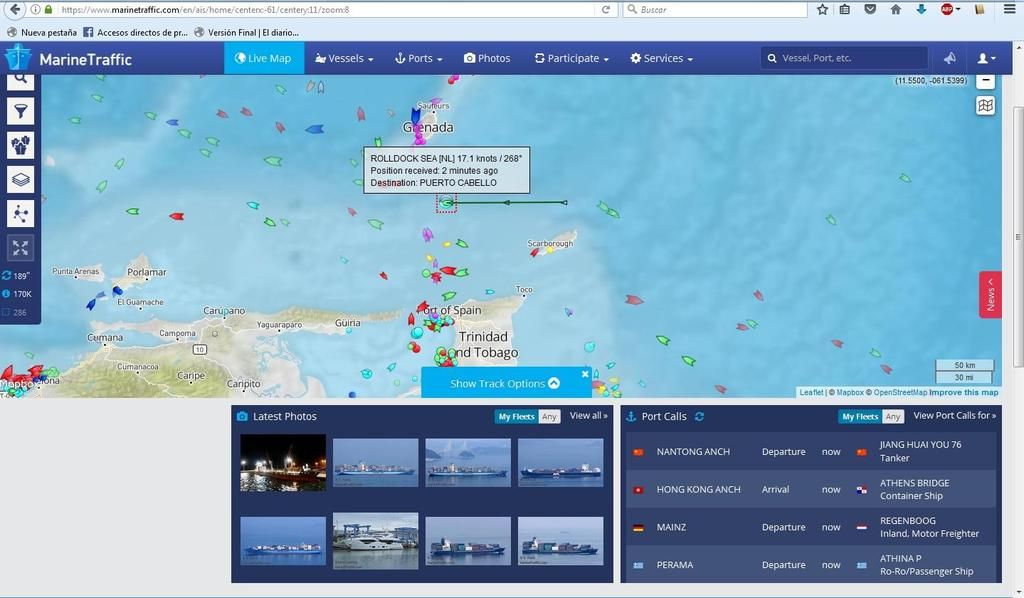Click the Buscar browser search box

[x=716, y=10]
